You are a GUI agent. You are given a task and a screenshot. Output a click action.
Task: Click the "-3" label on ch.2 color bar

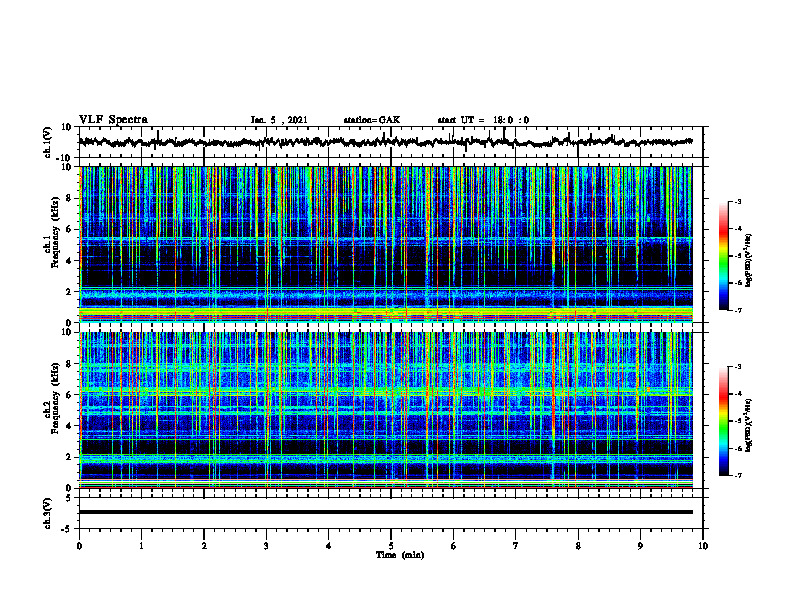click(x=737, y=367)
